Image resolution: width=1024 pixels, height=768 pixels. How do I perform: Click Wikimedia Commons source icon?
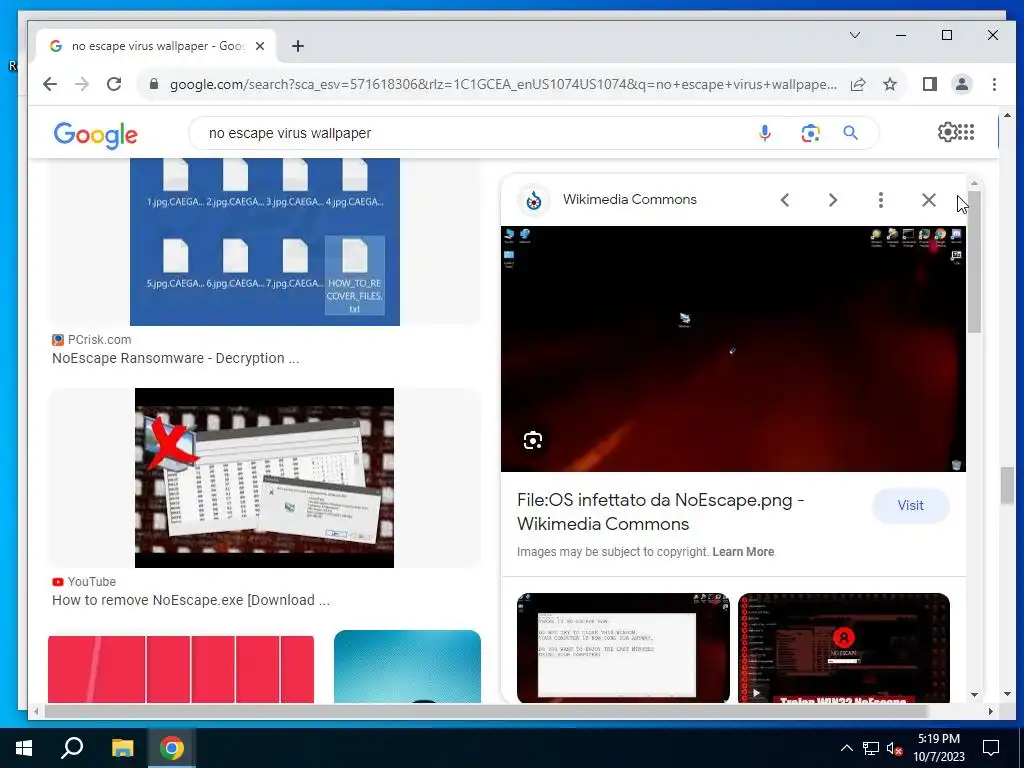pos(534,200)
